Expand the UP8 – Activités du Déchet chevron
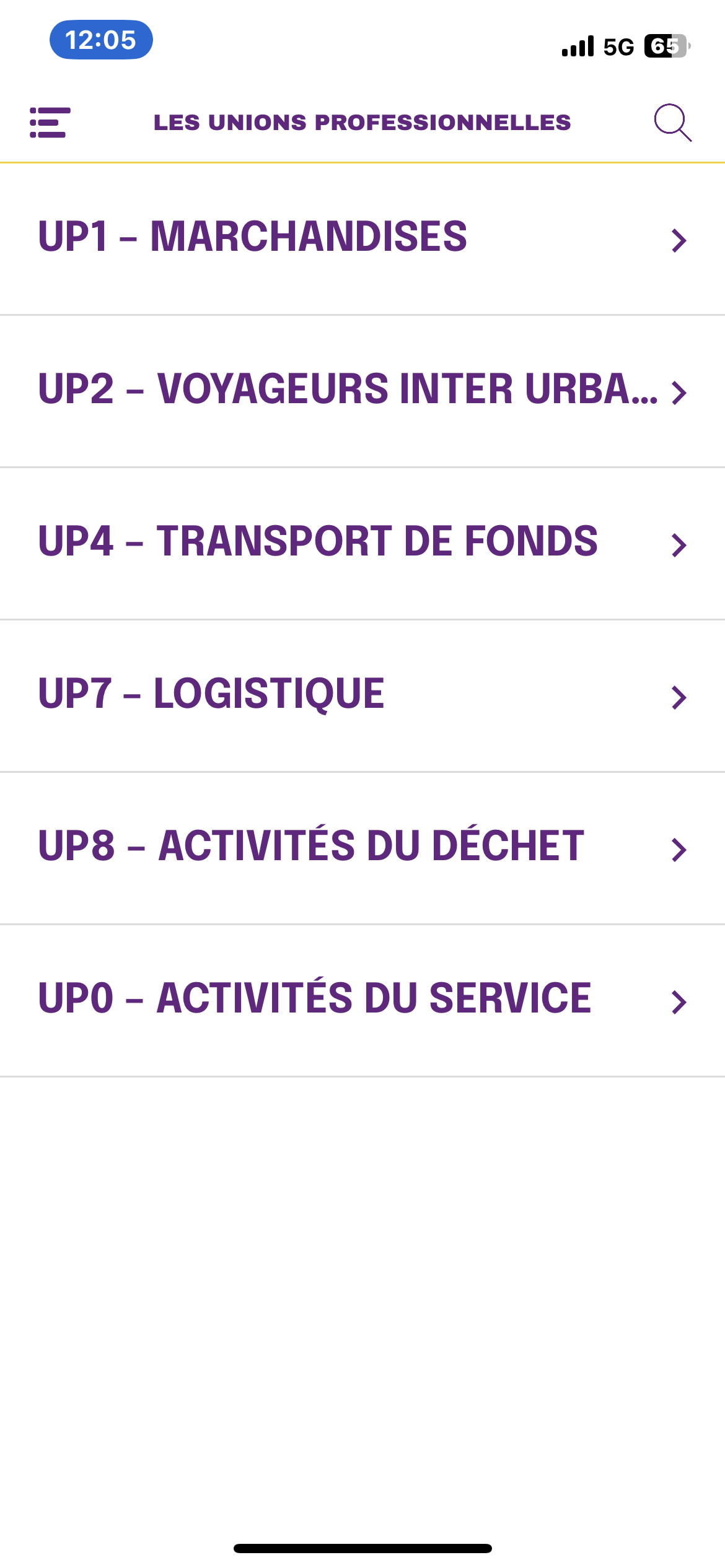The width and height of the screenshot is (725, 1568). [x=679, y=850]
